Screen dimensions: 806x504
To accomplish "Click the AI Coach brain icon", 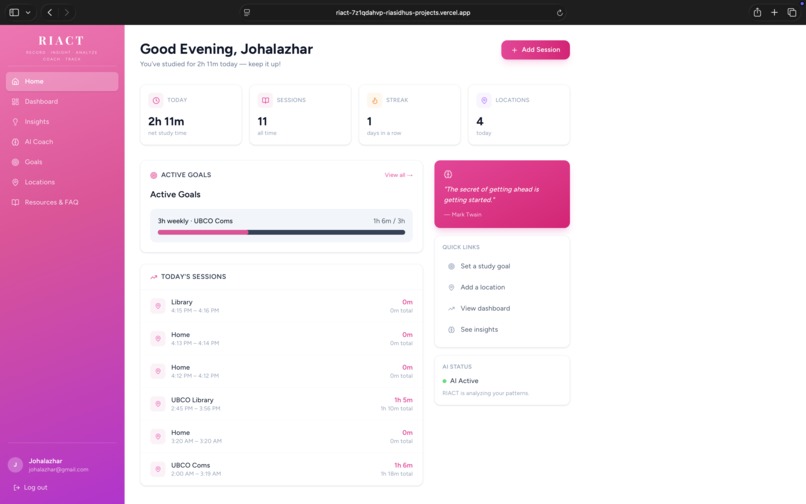I will point(15,142).
